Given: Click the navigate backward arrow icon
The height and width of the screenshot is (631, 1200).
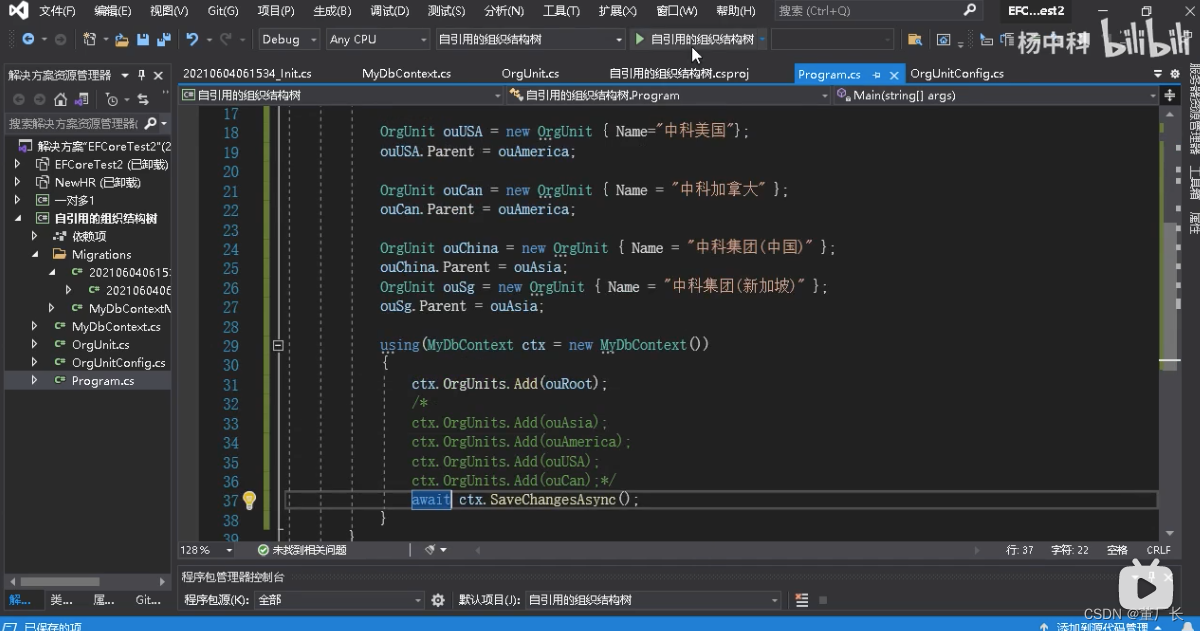Looking at the screenshot, I should tap(27, 40).
